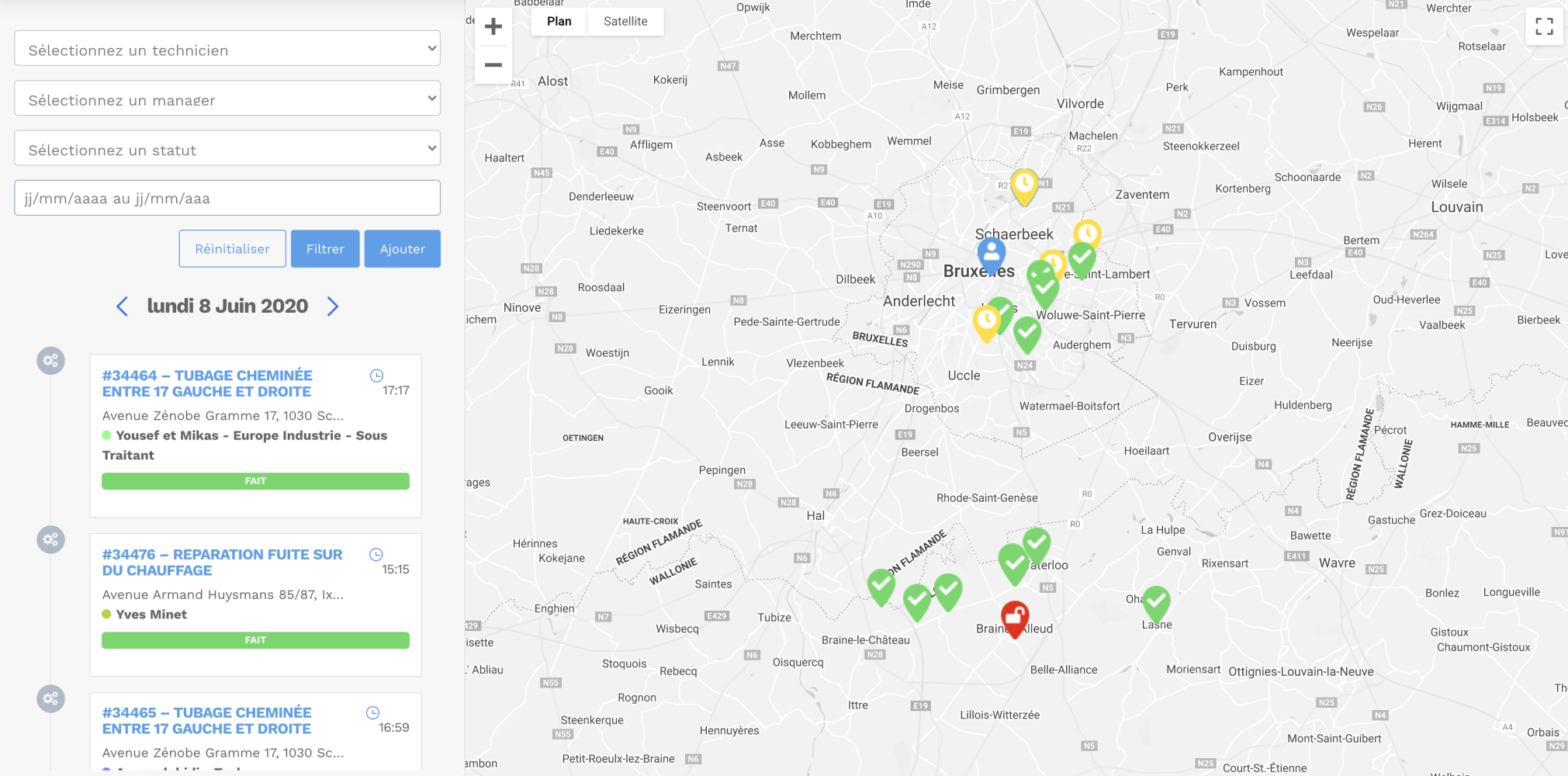The image size is (1568, 776).
Task: Click the clock icon on job #34476 card
Action: pyautogui.click(x=377, y=554)
